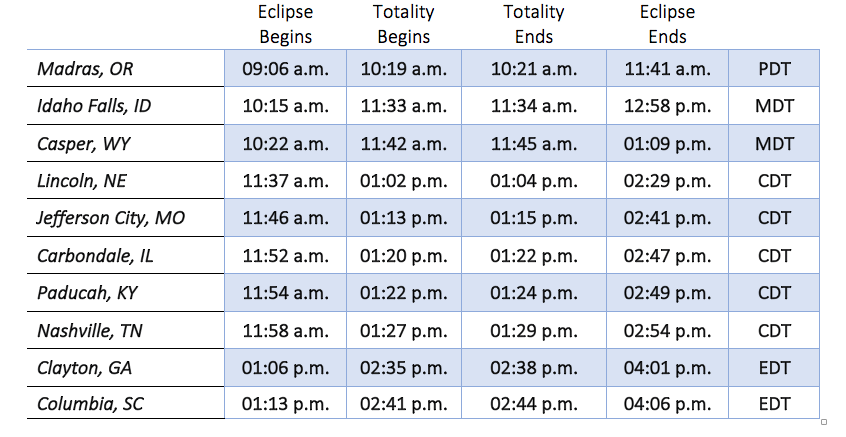This screenshot has height=437, width=846.
Task: Select Columbia, SC eclipse ends 04:06 p.m.
Action: [667, 404]
